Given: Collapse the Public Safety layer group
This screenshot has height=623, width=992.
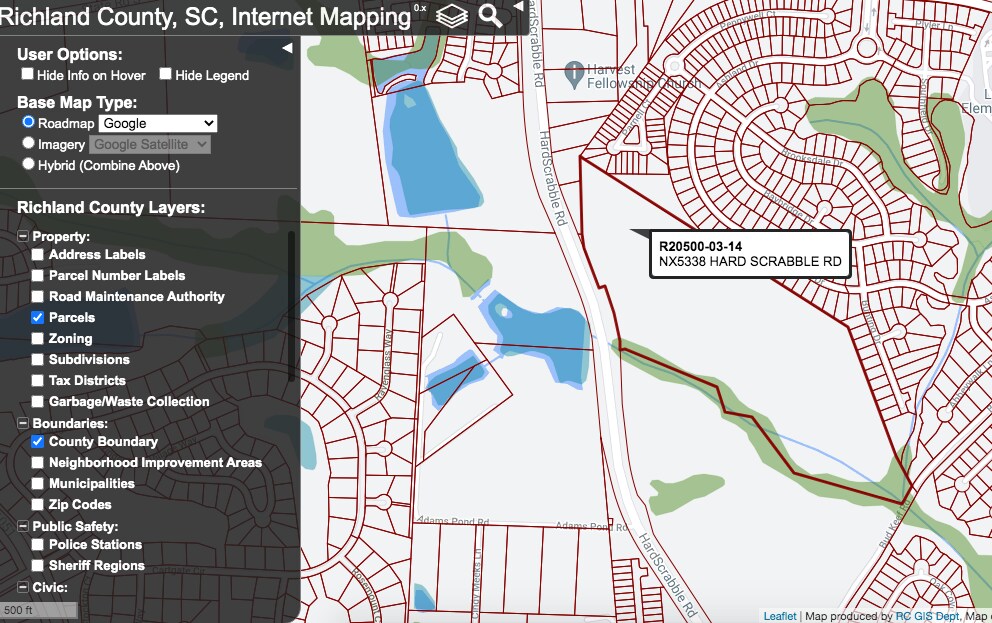Looking at the screenshot, I should [x=23, y=527].
